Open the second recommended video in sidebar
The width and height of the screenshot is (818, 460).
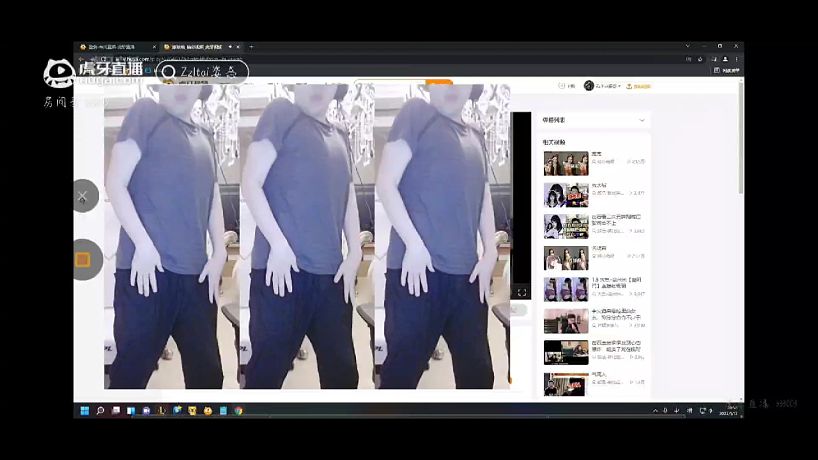click(x=565, y=193)
